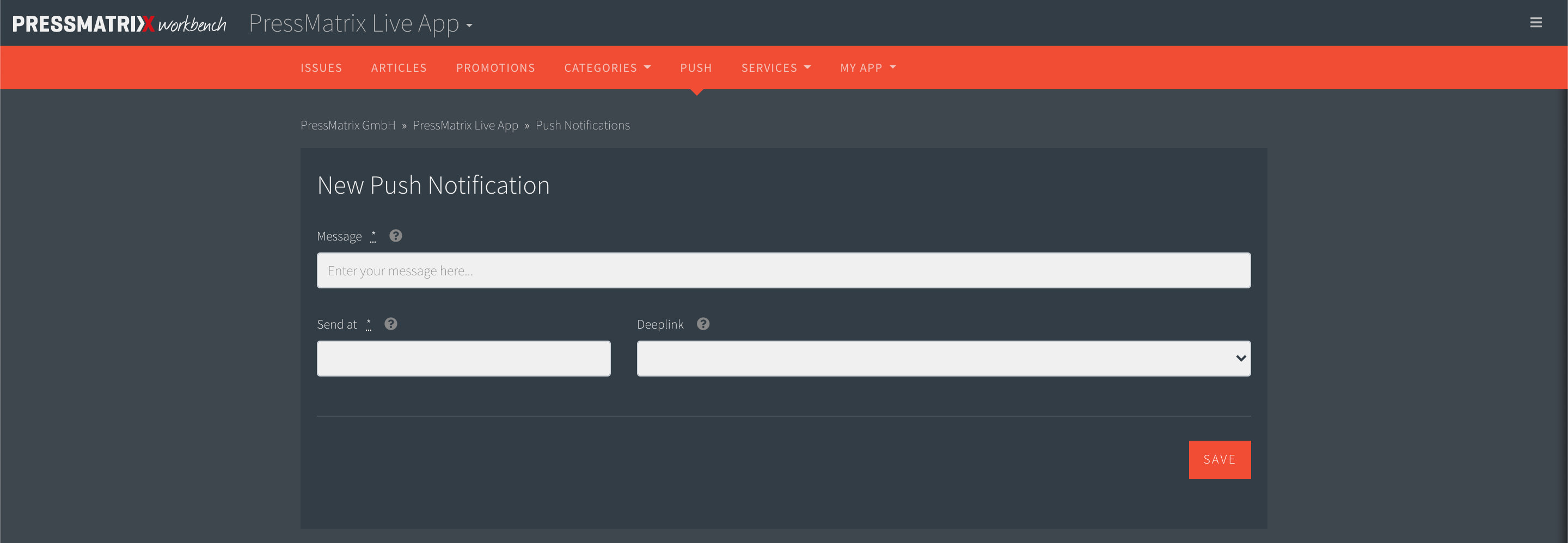Open the Deeplink select dropdown
Image resolution: width=1568 pixels, height=543 pixels.
point(944,358)
